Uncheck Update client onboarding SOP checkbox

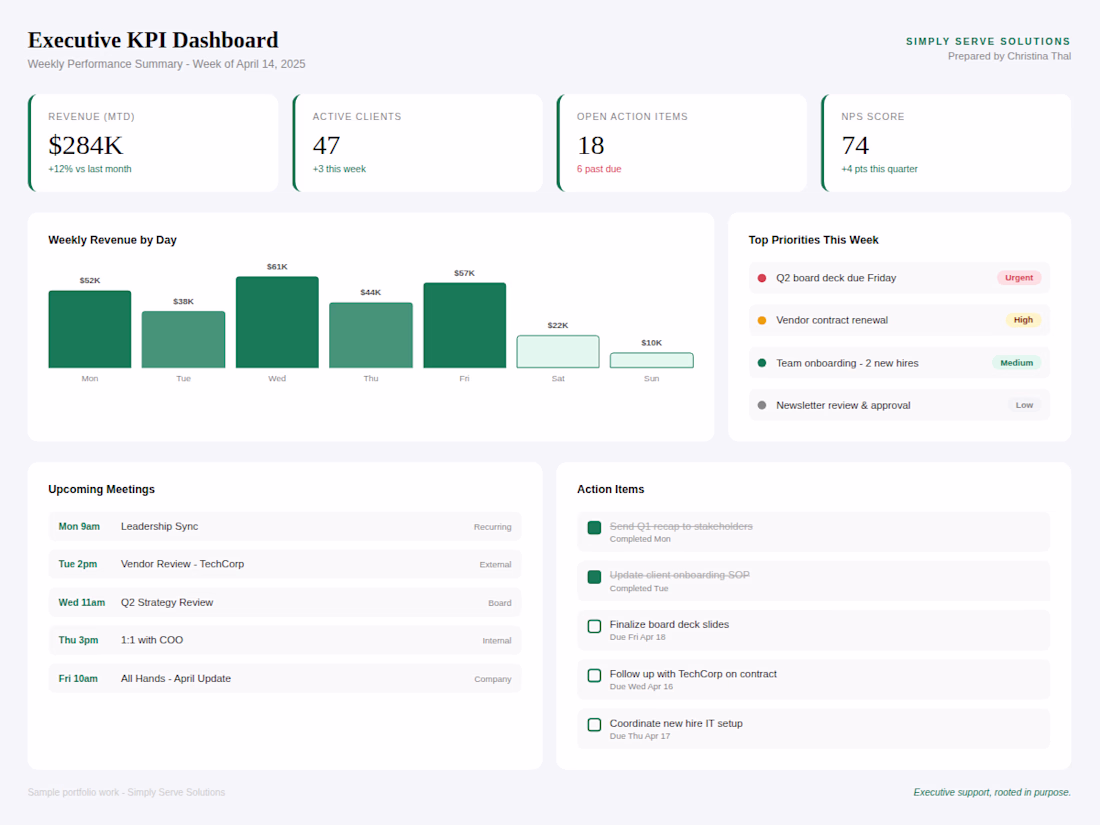pyautogui.click(x=594, y=576)
